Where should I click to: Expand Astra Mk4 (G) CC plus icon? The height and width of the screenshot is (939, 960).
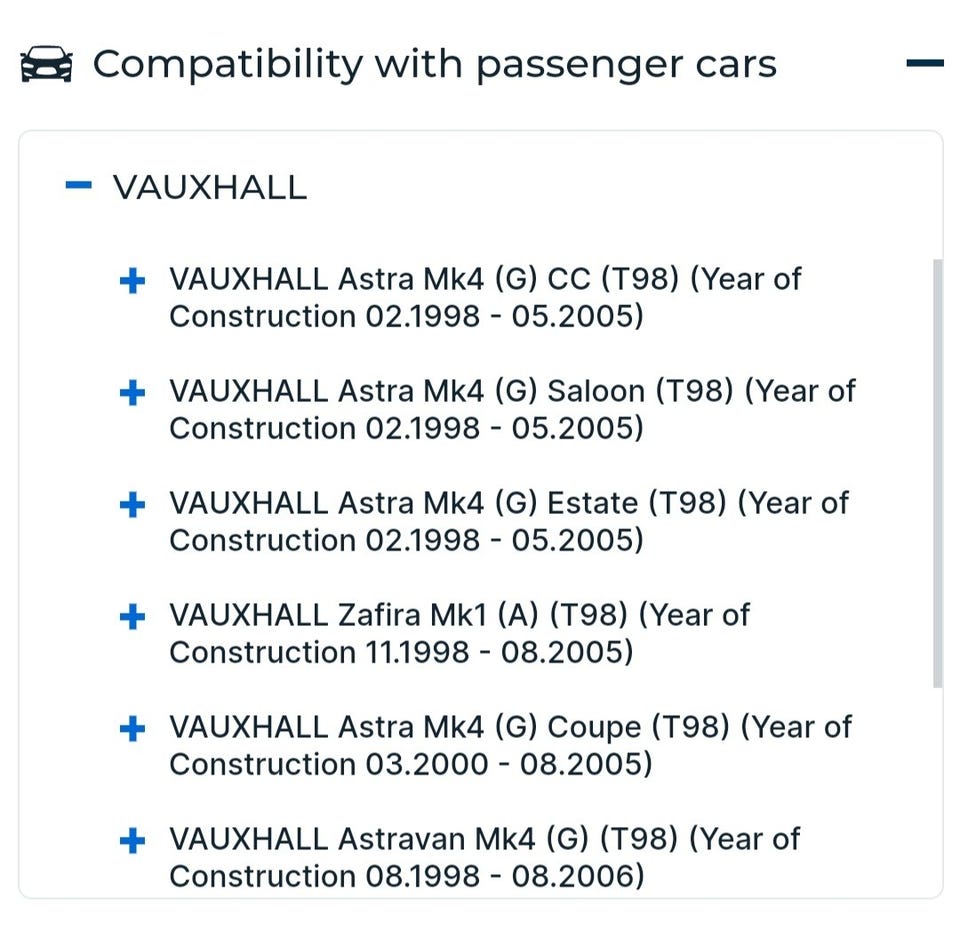coord(132,281)
